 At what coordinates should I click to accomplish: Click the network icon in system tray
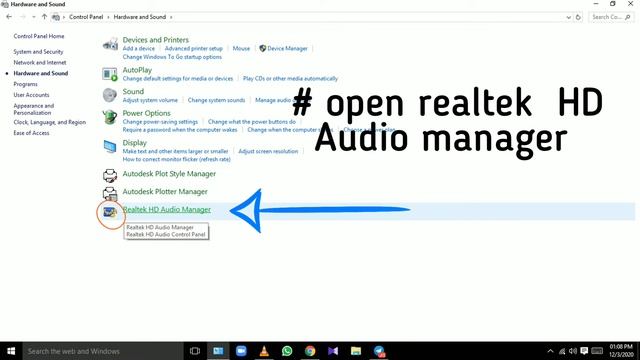point(562,351)
